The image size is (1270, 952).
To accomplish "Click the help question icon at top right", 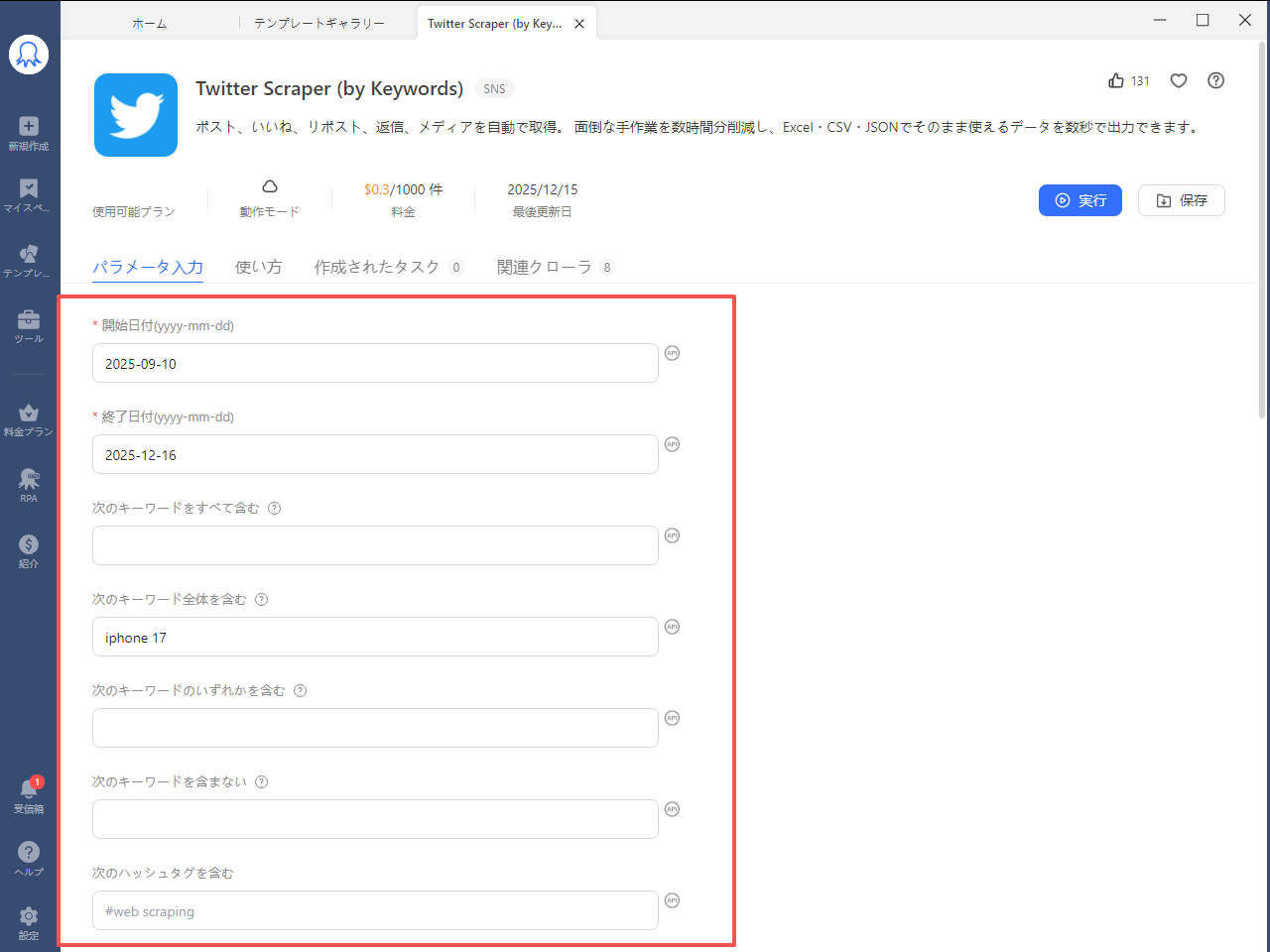I will click(1215, 81).
